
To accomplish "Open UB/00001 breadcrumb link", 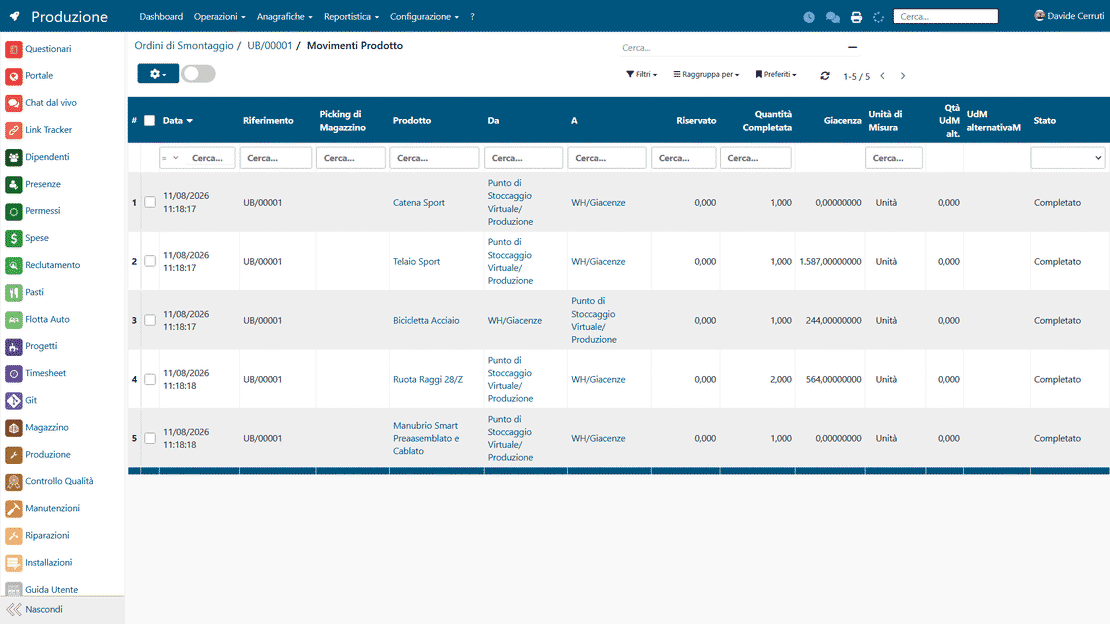I will pyautogui.click(x=270, y=45).
